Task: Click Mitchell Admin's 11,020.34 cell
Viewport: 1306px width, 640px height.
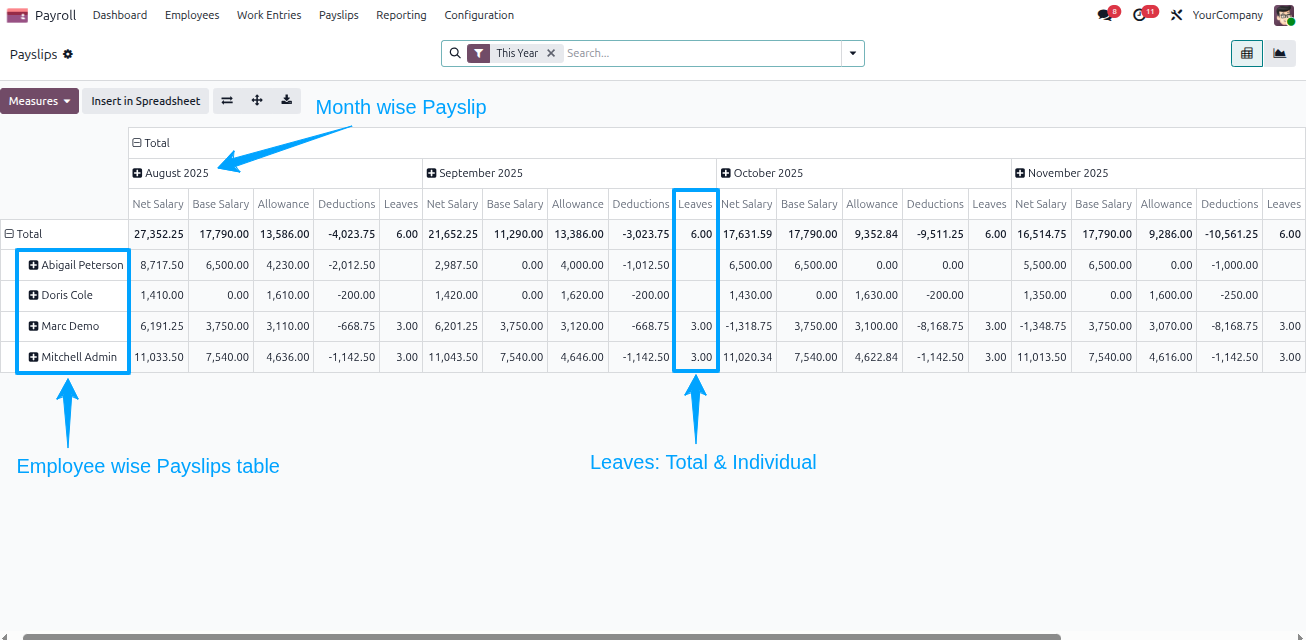Action: (747, 357)
